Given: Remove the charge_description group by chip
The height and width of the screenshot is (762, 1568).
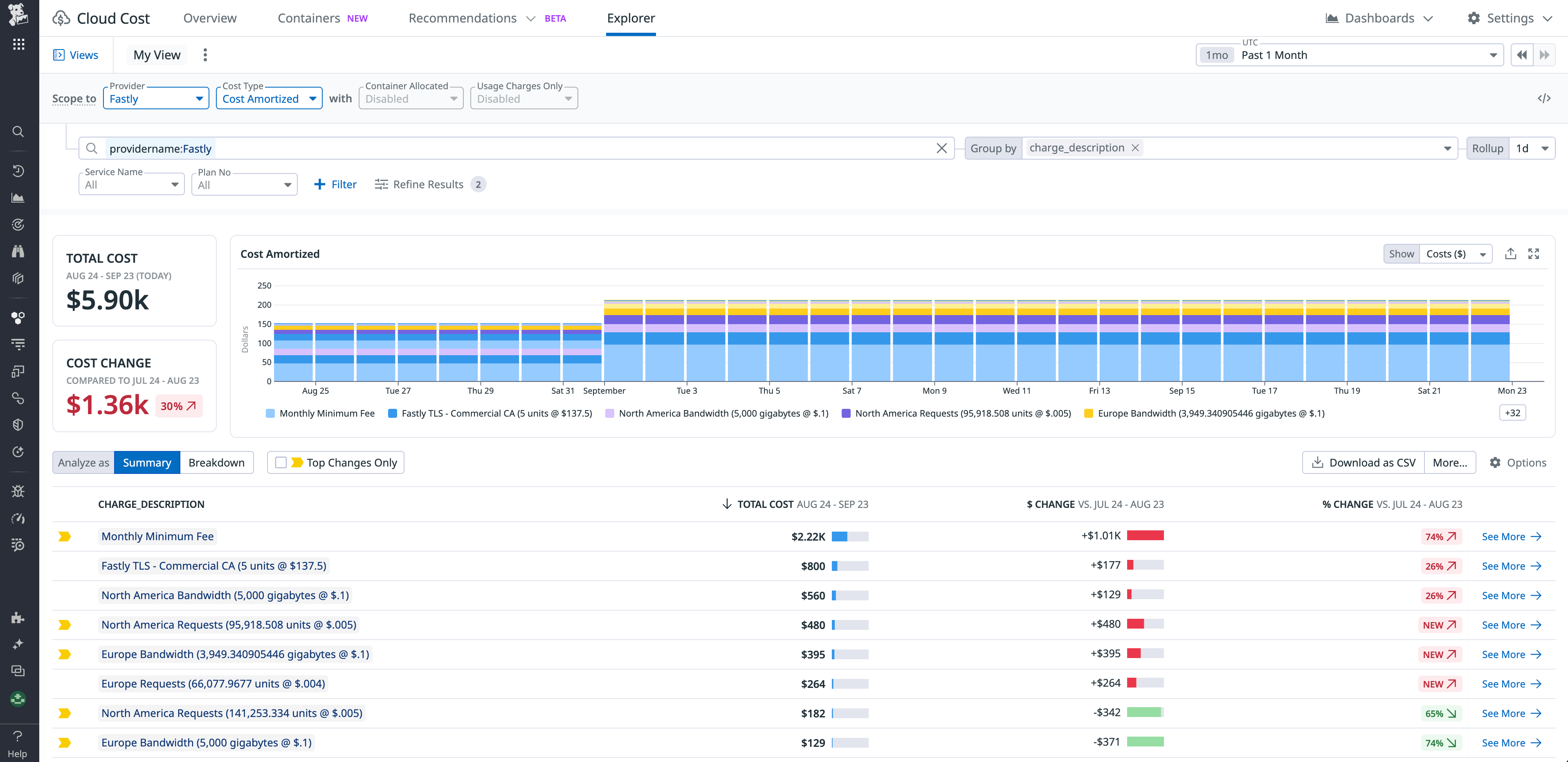Looking at the screenshot, I should (1134, 147).
